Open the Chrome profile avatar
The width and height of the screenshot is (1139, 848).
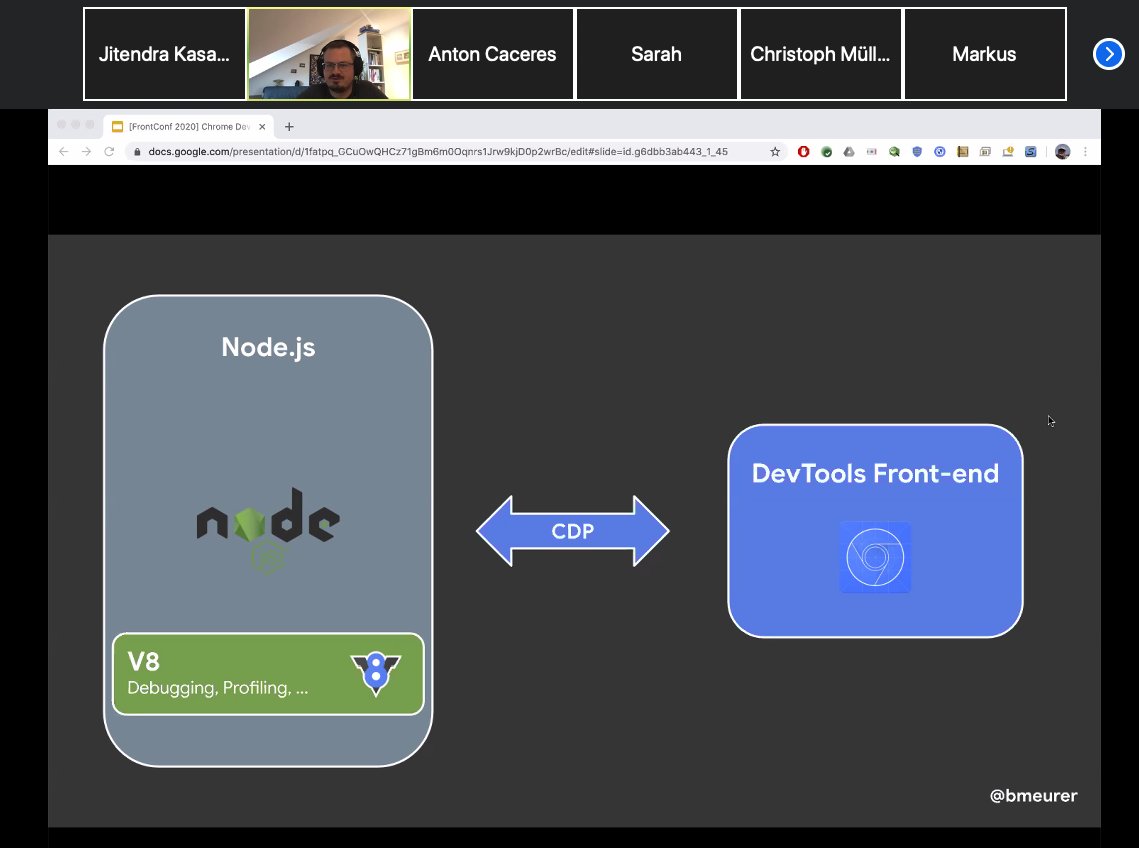pyautogui.click(x=1063, y=151)
